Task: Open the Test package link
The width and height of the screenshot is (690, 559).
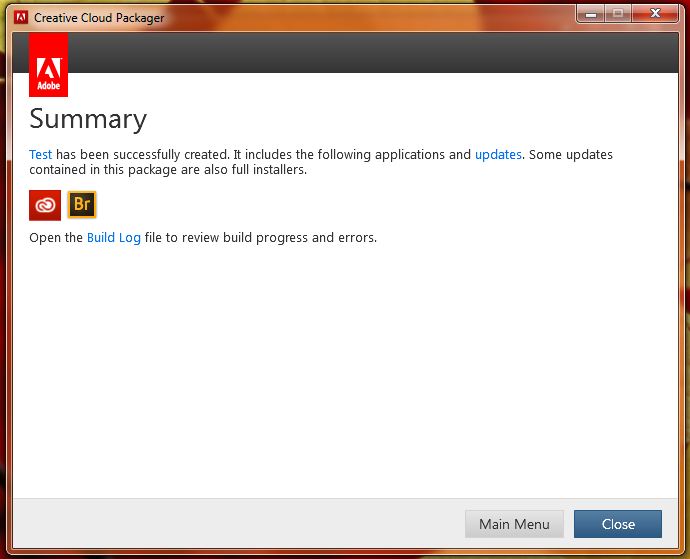Action: 40,154
